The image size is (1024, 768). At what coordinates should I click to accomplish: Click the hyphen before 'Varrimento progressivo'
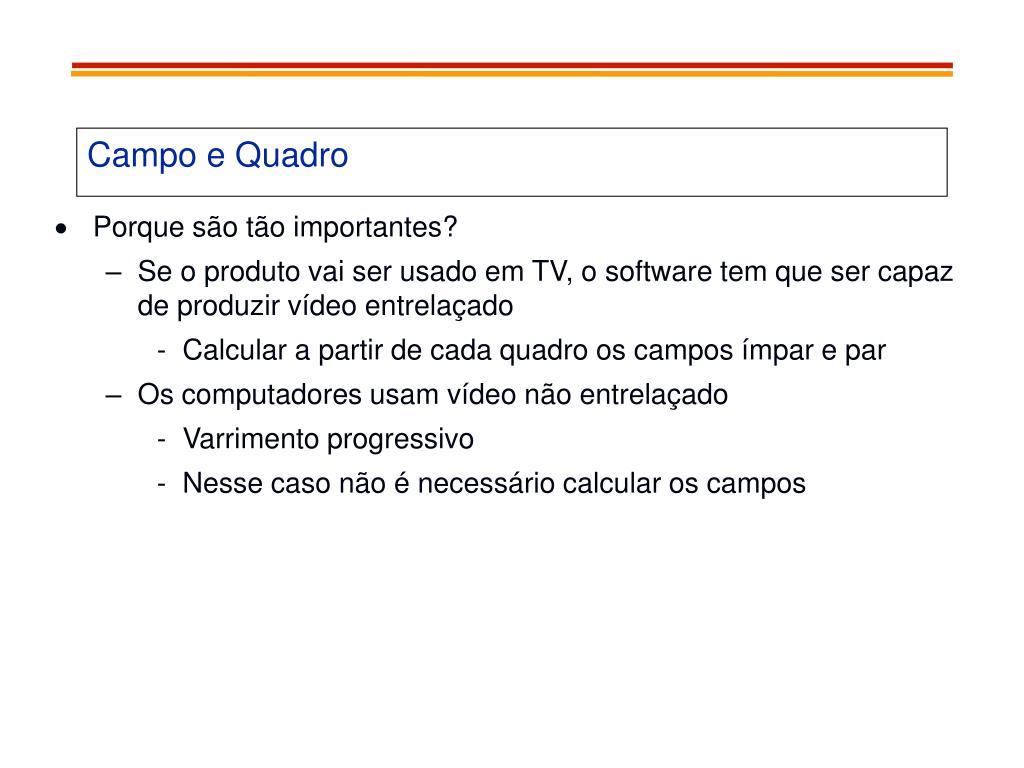[161, 441]
